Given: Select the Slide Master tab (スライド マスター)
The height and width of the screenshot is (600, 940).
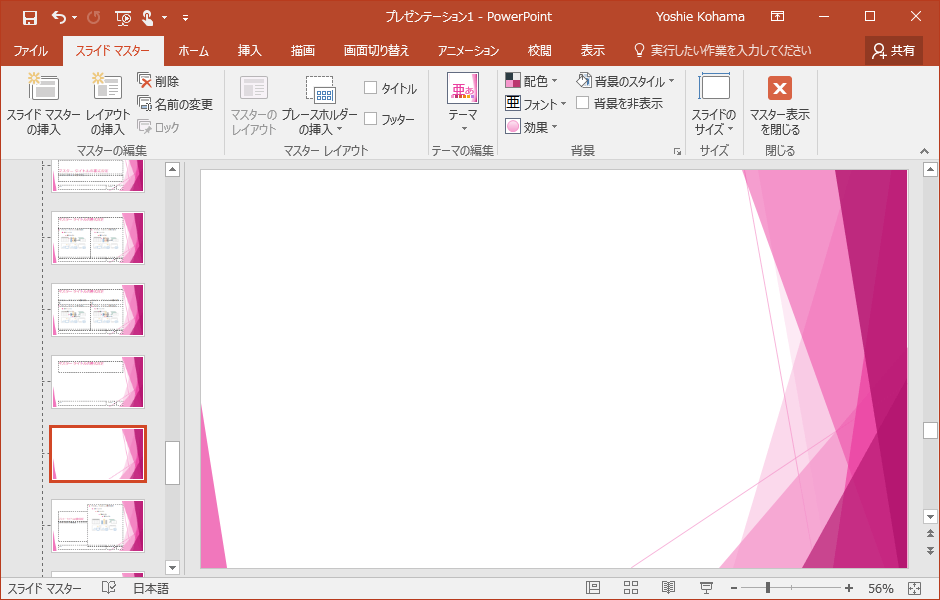Looking at the screenshot, I should [113, 51].
